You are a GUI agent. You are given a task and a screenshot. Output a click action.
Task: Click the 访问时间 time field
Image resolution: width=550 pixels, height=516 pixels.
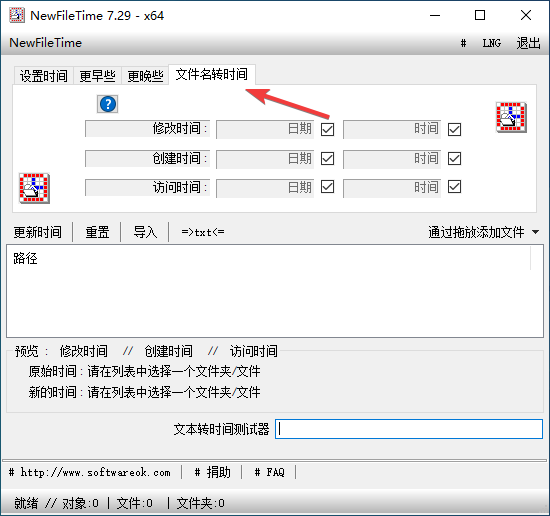[392, 188]
